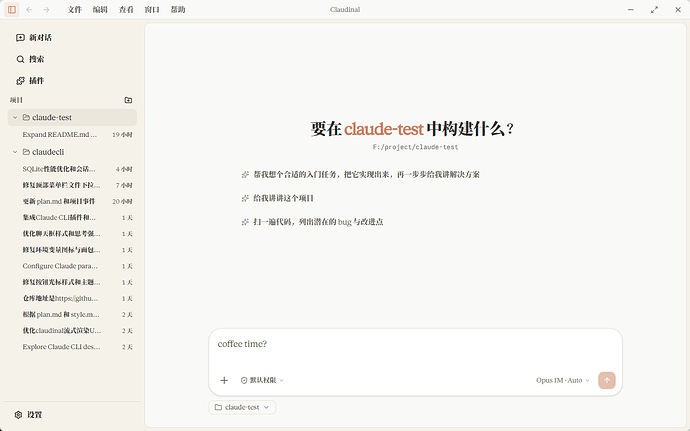Close the Claudinal window
Viewport: 690px width, 431px height.
[678, 9]
